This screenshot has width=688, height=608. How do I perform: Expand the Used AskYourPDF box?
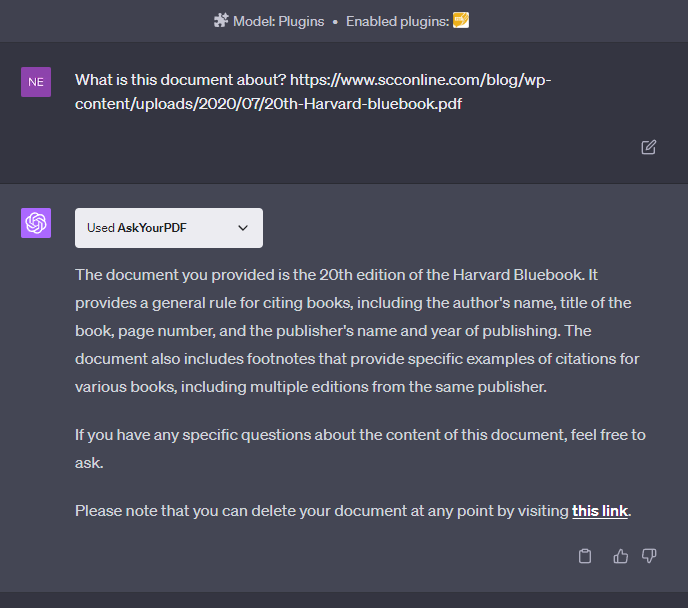click(x=169, y=228)
